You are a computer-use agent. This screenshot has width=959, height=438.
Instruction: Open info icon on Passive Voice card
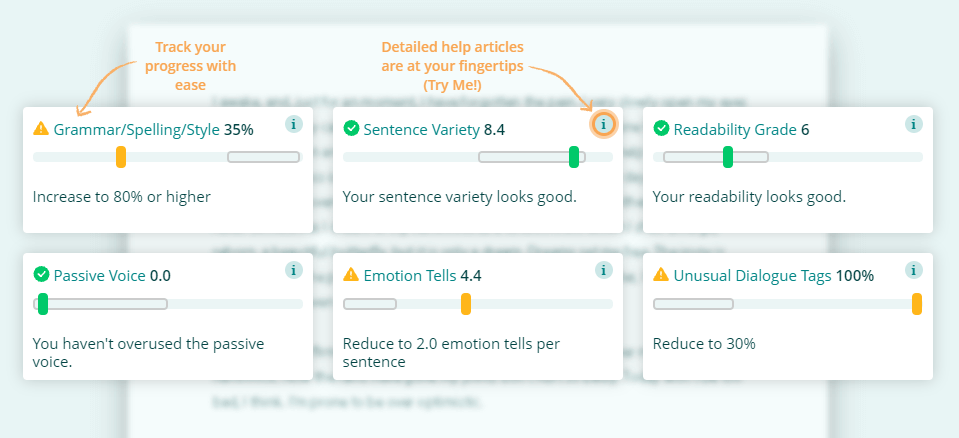(x=294, y=270)
